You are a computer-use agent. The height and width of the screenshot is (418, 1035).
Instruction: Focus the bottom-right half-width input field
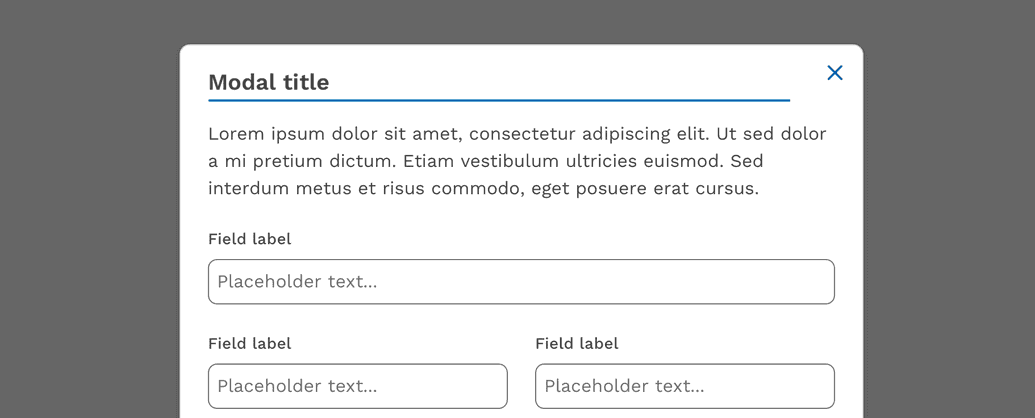pos(684,386)
